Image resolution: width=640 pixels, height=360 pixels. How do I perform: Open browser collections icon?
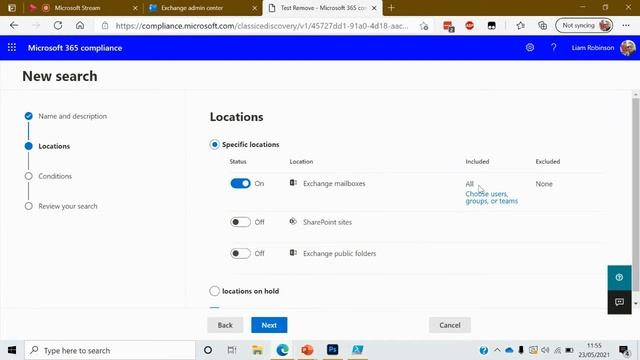(x=542, y=26)
